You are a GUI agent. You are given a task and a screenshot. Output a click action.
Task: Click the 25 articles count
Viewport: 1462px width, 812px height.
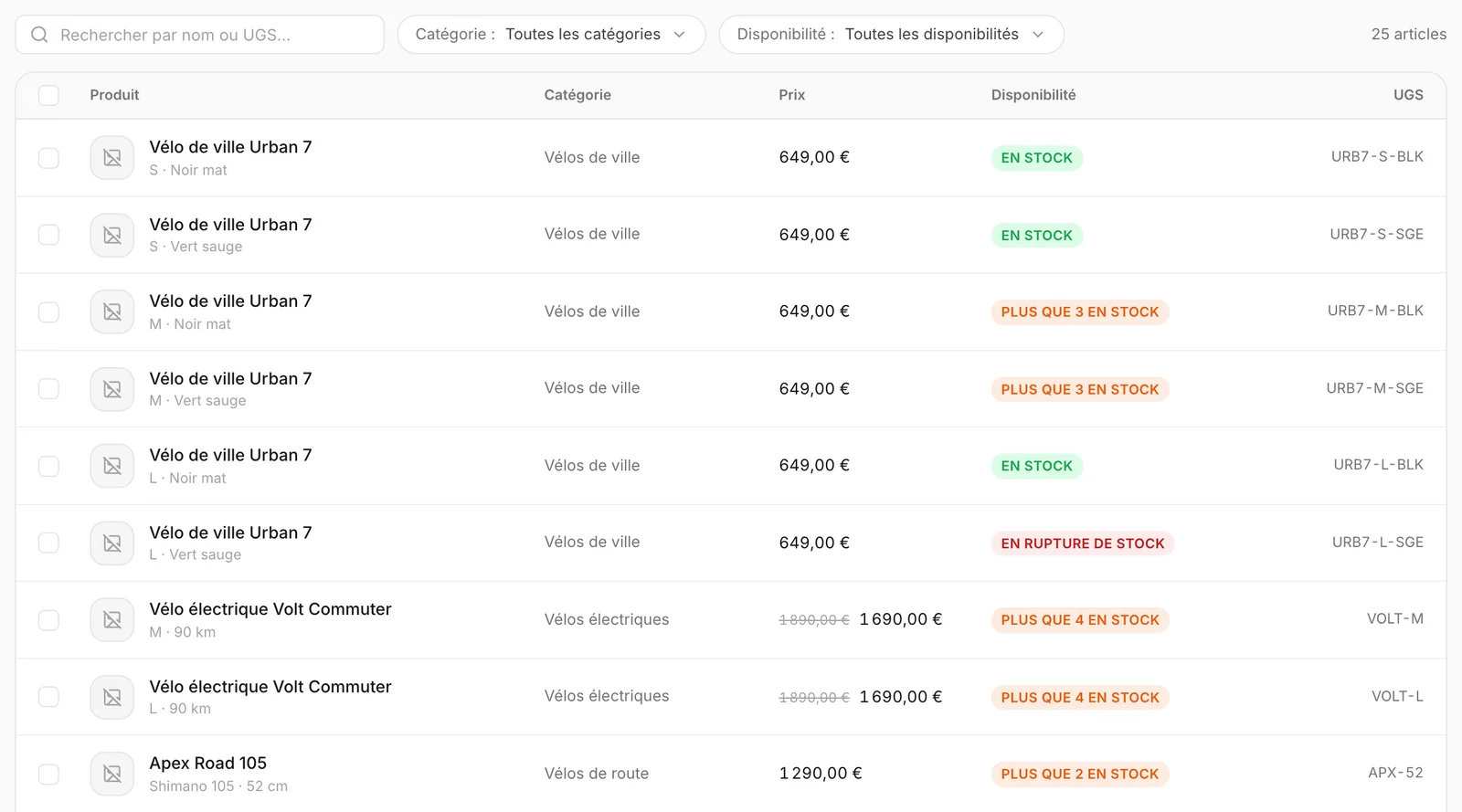click(x=1409, y=35)
